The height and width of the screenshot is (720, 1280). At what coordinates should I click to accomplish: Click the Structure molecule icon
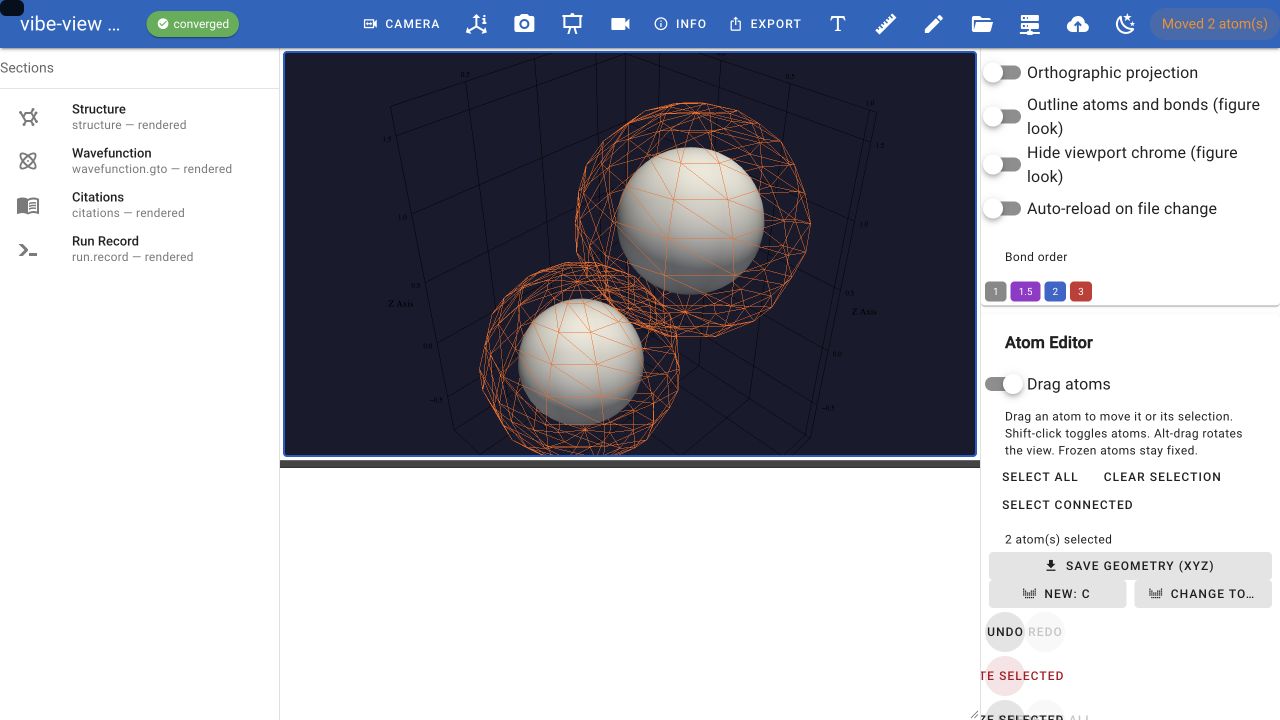[x=28, y=117]
